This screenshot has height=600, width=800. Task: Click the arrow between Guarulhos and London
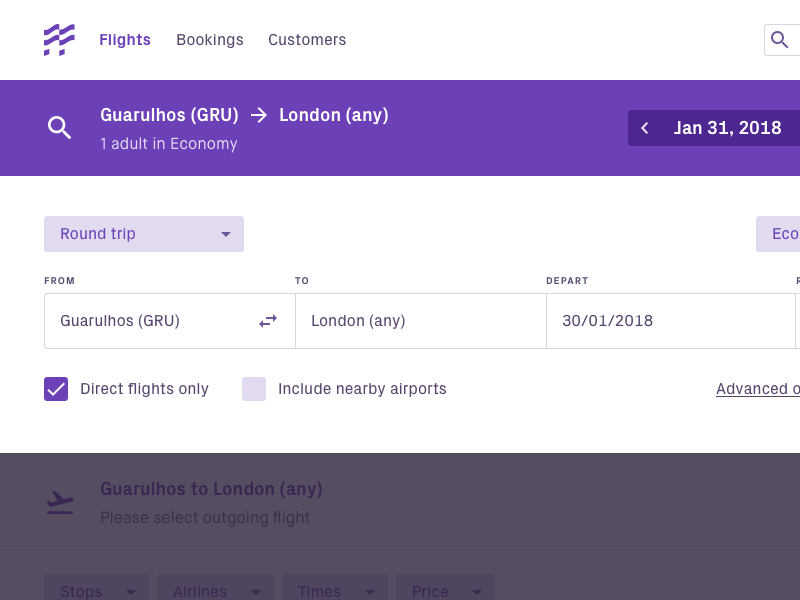tap(259, 115)
